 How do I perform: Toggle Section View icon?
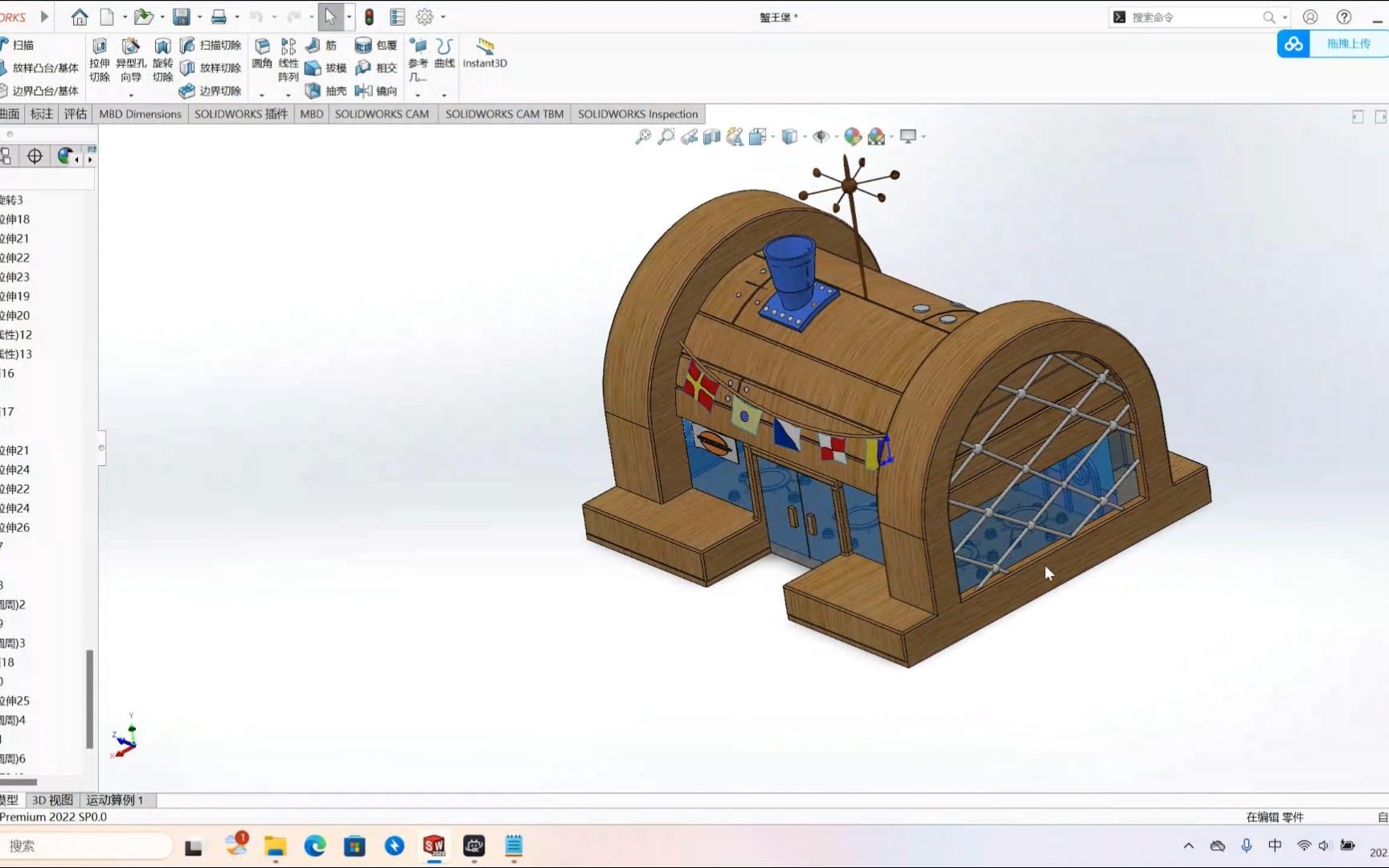click(711, 137)
